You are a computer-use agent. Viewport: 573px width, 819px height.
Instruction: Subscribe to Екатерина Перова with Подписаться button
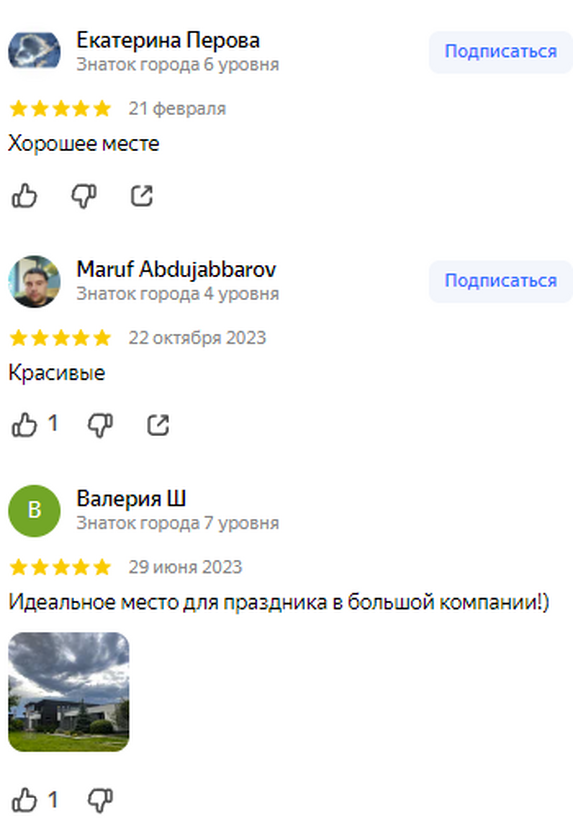500,52
